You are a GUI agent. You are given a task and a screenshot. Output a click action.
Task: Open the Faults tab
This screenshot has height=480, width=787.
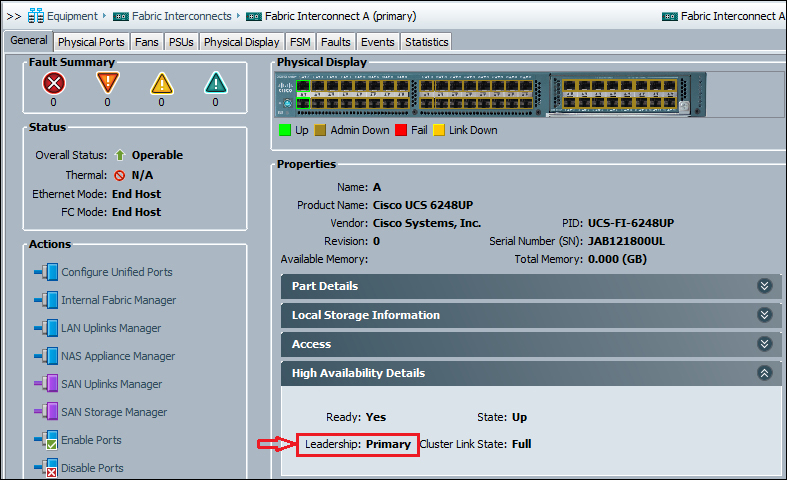tap(336, 42)
